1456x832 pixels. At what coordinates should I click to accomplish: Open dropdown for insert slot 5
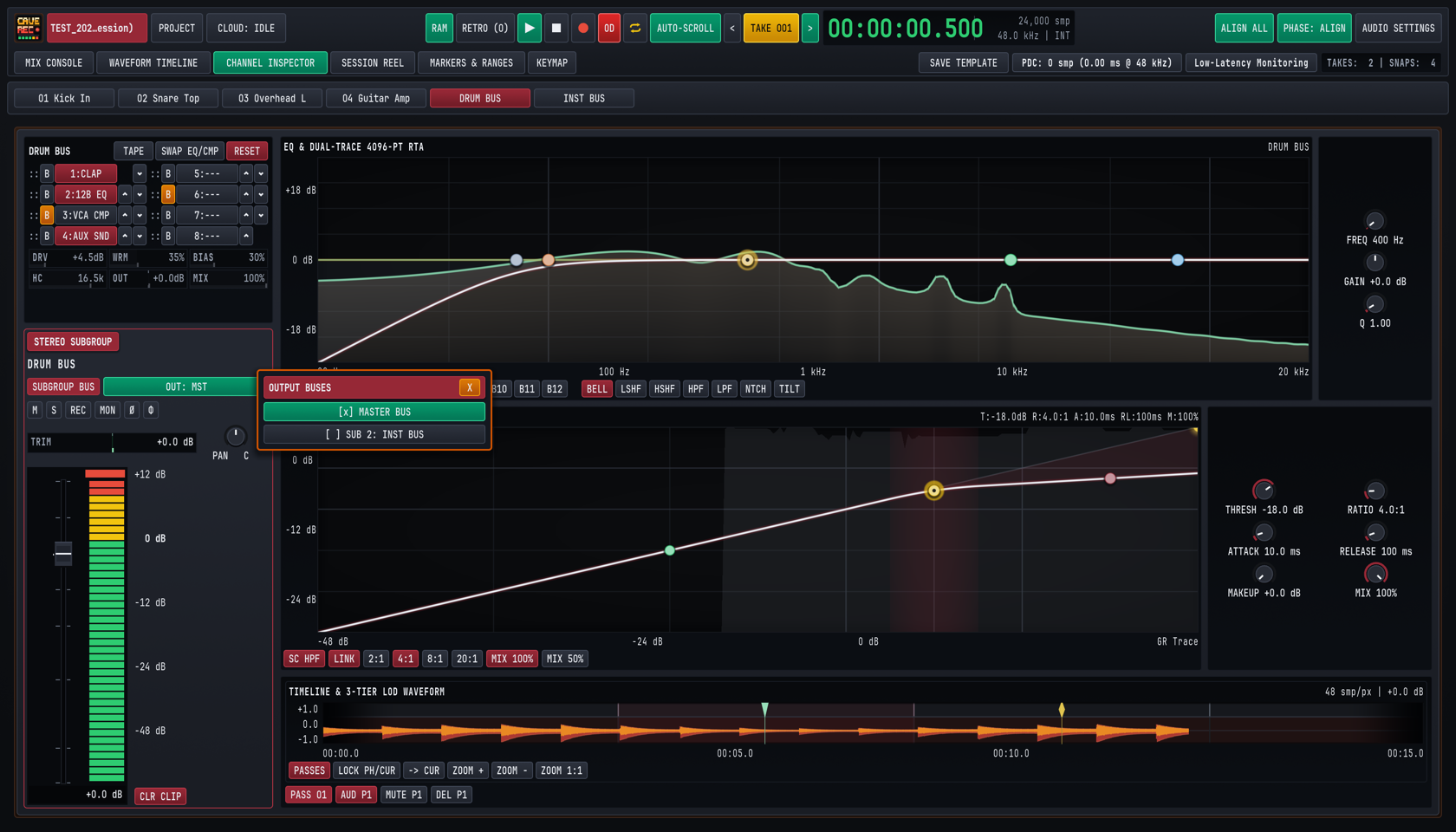pos(261,173)
